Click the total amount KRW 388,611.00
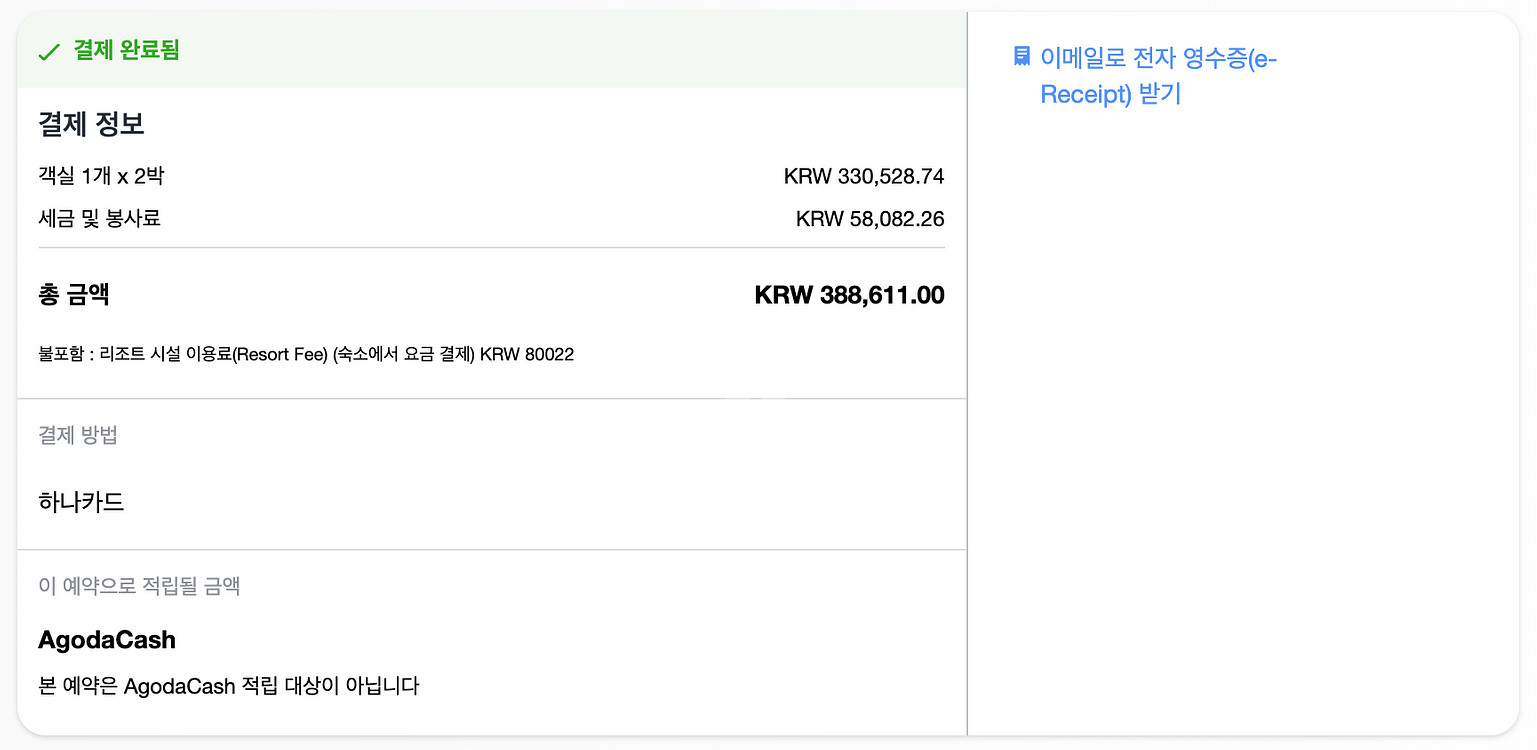1537x750 pixels. [849, 295]
